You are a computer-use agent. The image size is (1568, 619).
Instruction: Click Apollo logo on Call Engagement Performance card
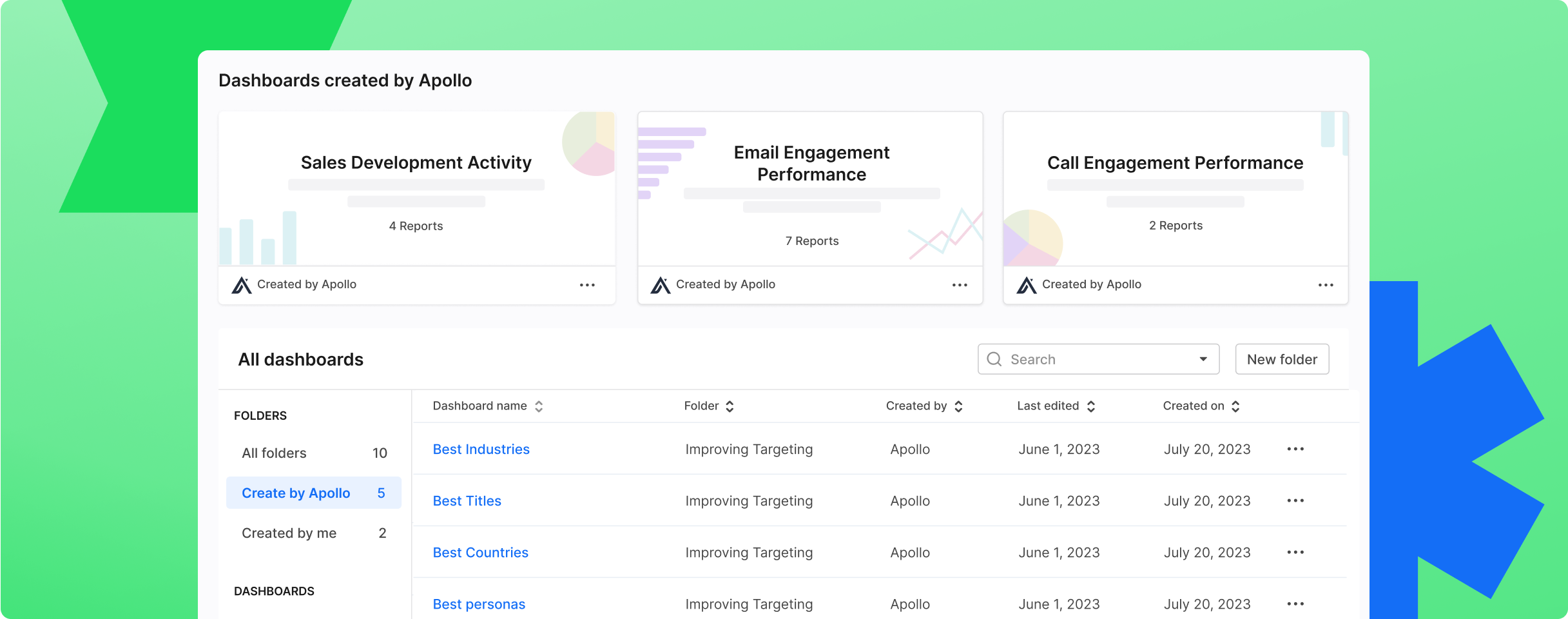(1027, 285)
